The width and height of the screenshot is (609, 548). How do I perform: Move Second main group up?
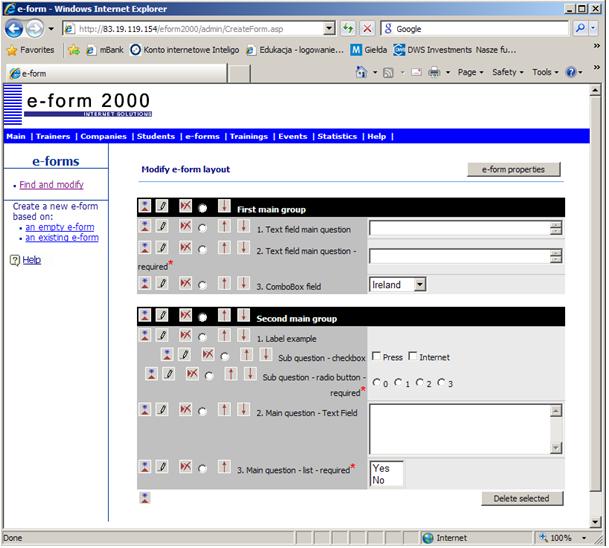(224, 315)
